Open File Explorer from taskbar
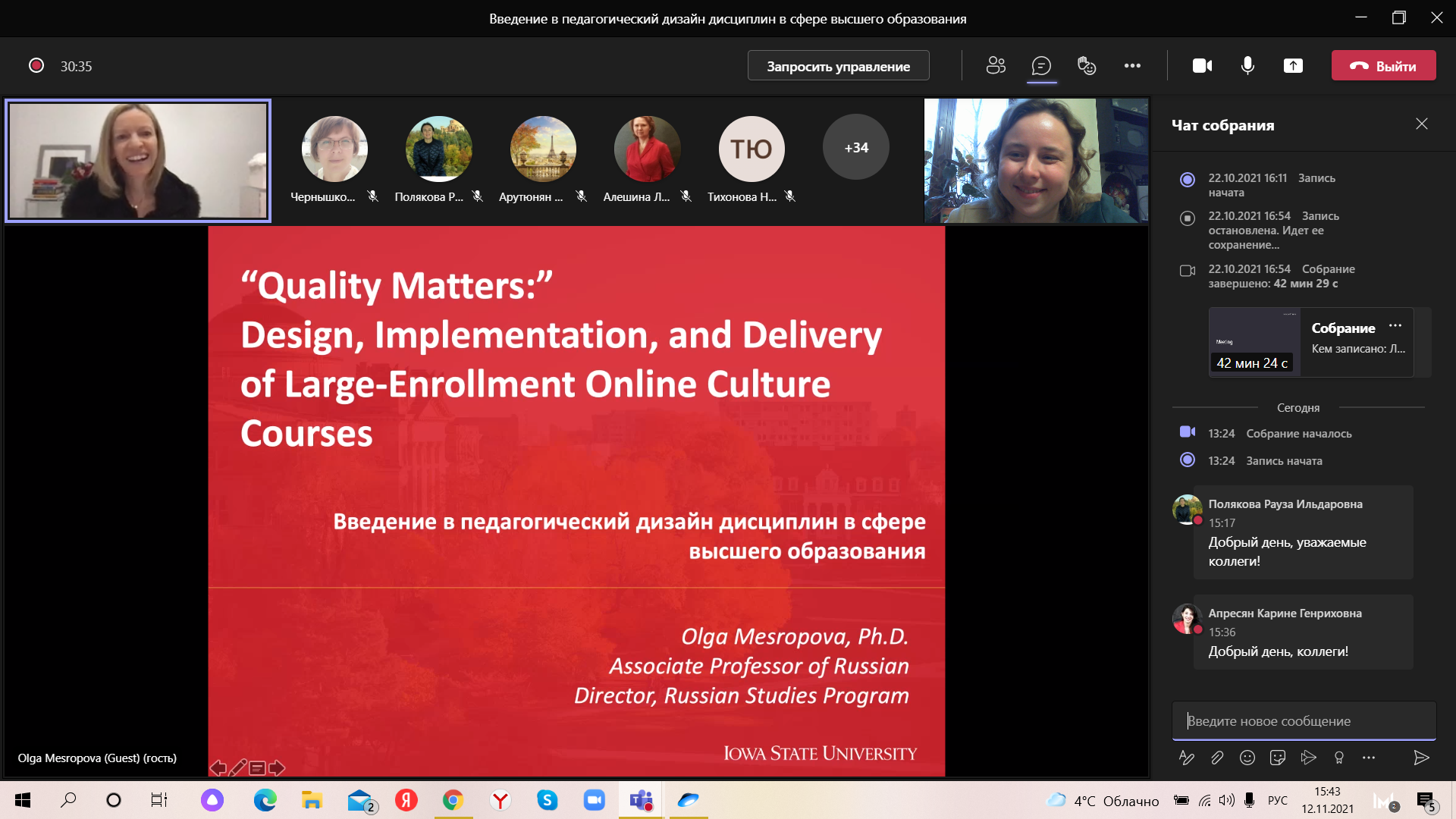This screenshot has height=819, width=1456. coord(312,800)
